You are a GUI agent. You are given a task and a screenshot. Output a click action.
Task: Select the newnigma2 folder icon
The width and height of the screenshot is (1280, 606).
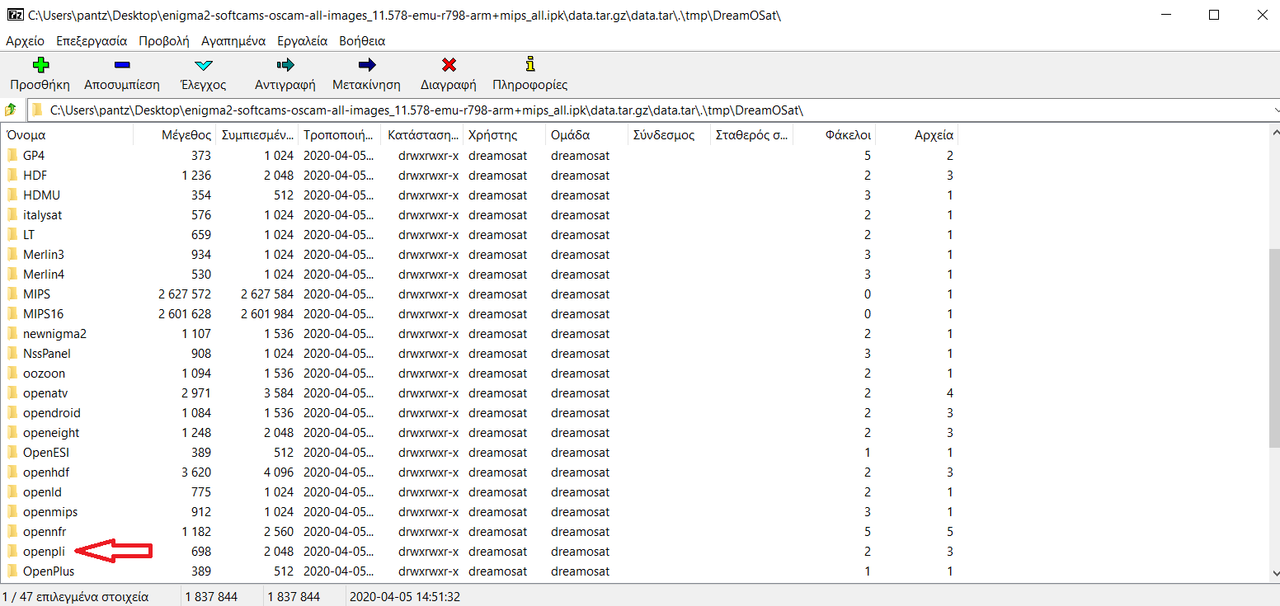[x=13, y=333]
